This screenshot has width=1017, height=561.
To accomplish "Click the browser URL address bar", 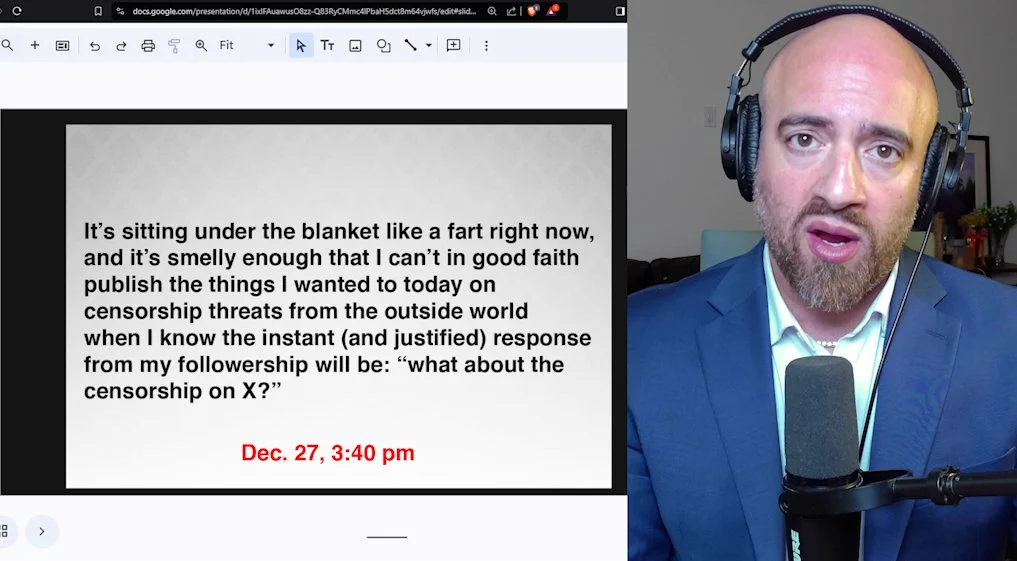I will click(300, 11).
